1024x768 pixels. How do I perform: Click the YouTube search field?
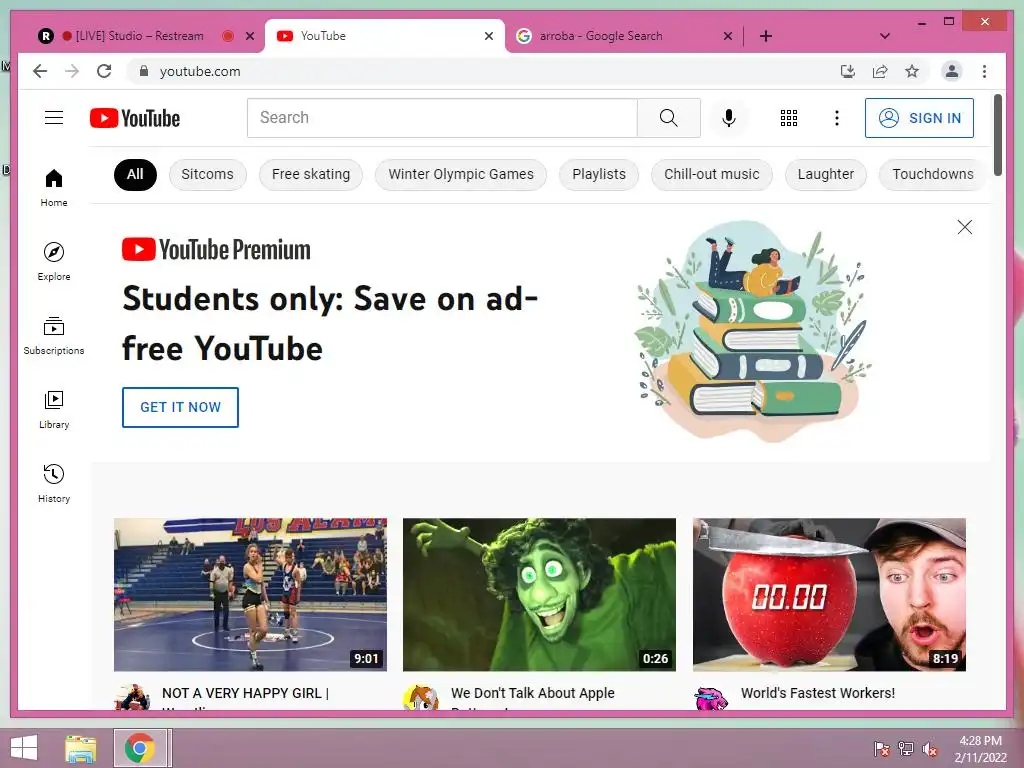(442, 118)
